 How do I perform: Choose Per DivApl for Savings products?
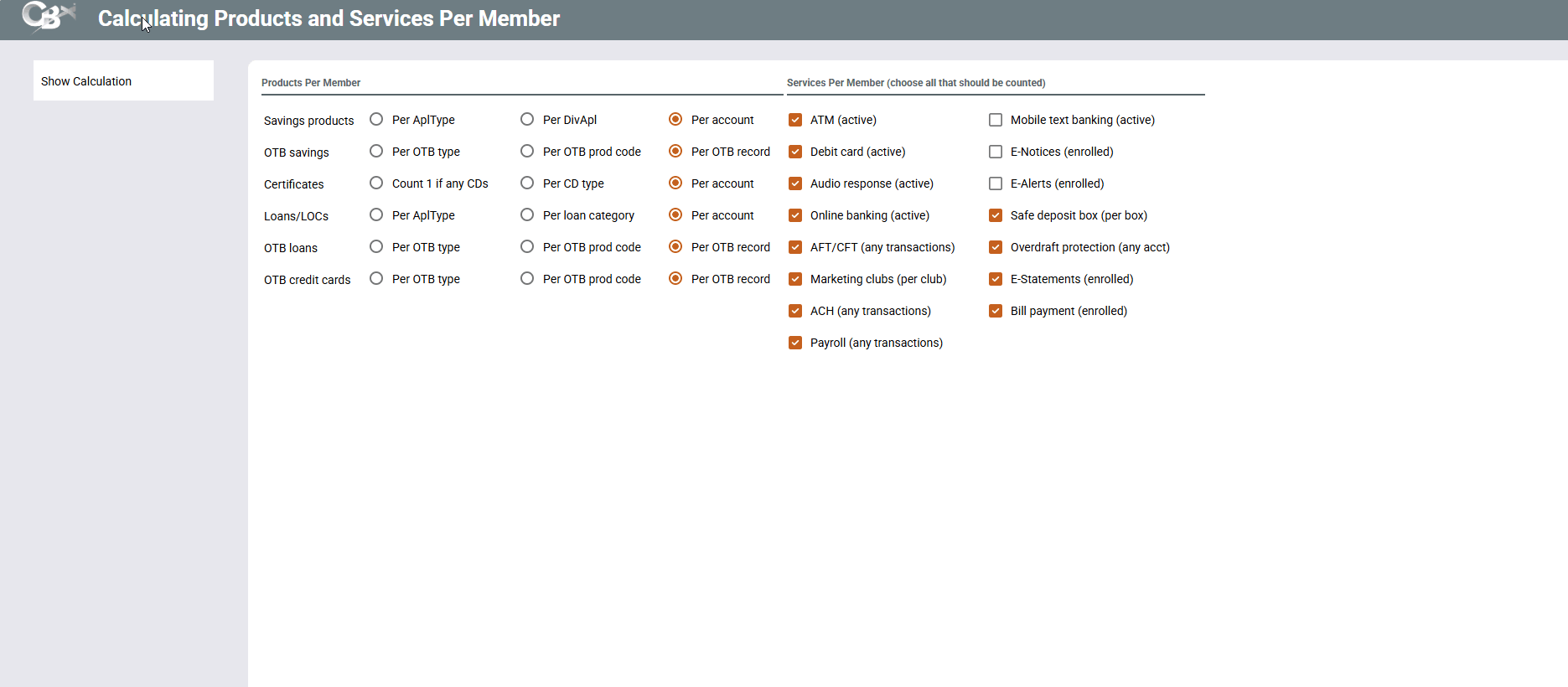527,120
